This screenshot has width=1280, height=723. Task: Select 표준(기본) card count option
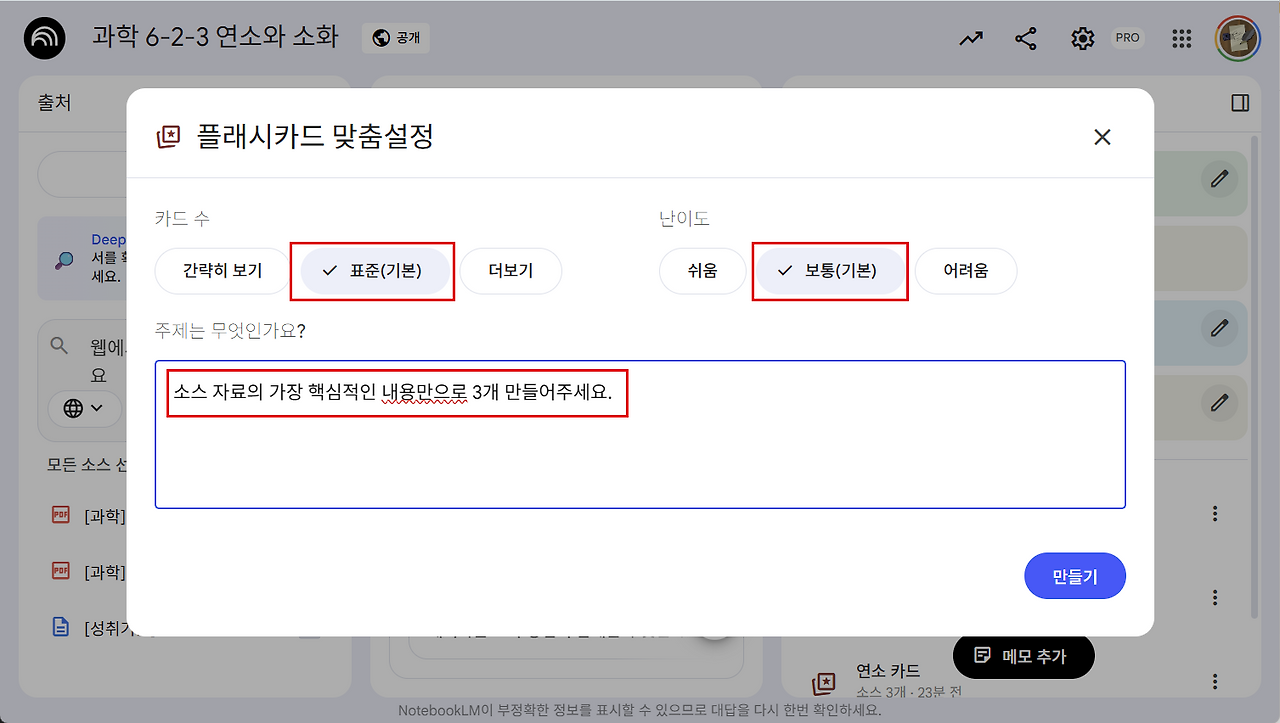[x=374, y=270]
